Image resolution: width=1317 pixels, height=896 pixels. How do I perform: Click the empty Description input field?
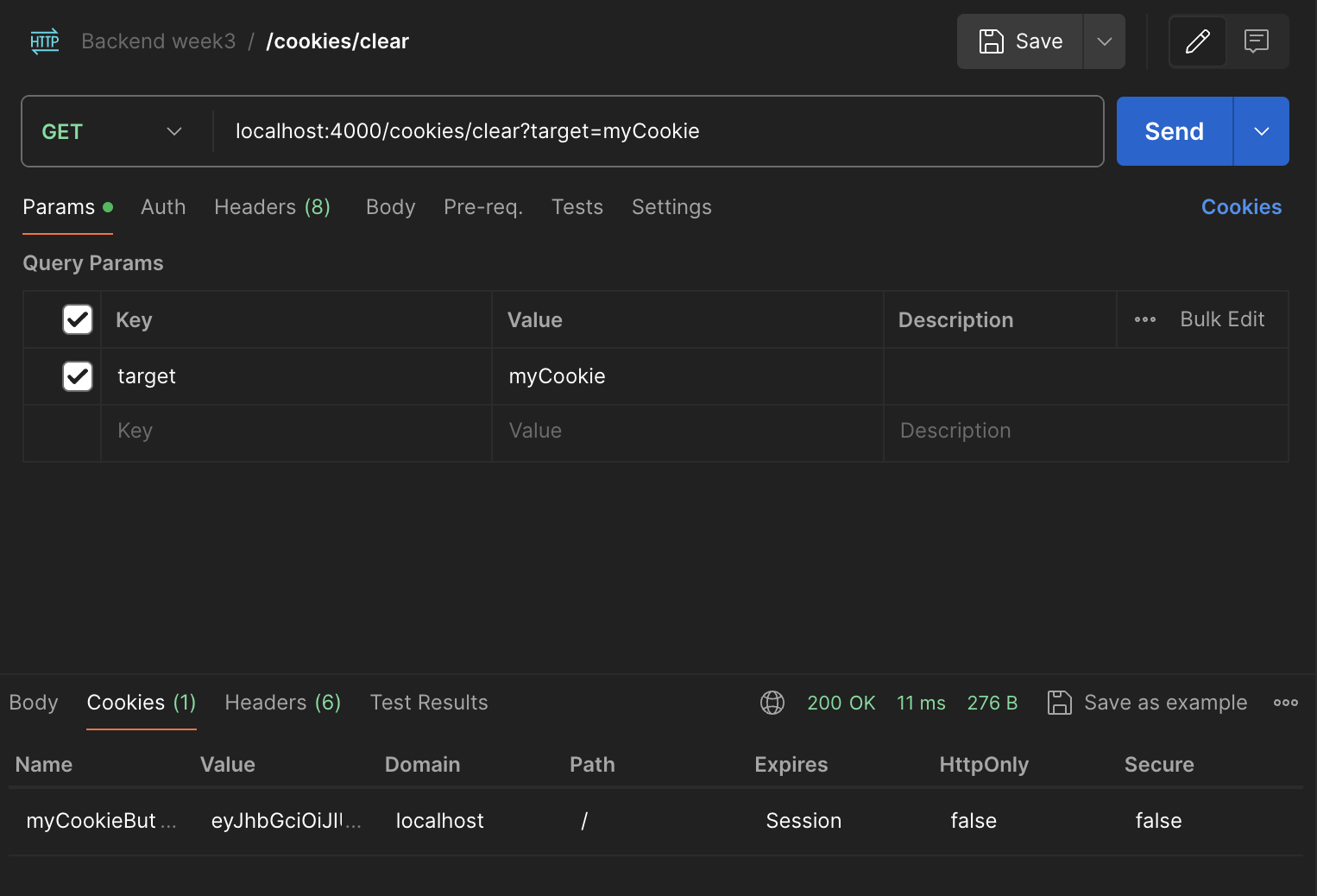click(x=1086, y=431)
